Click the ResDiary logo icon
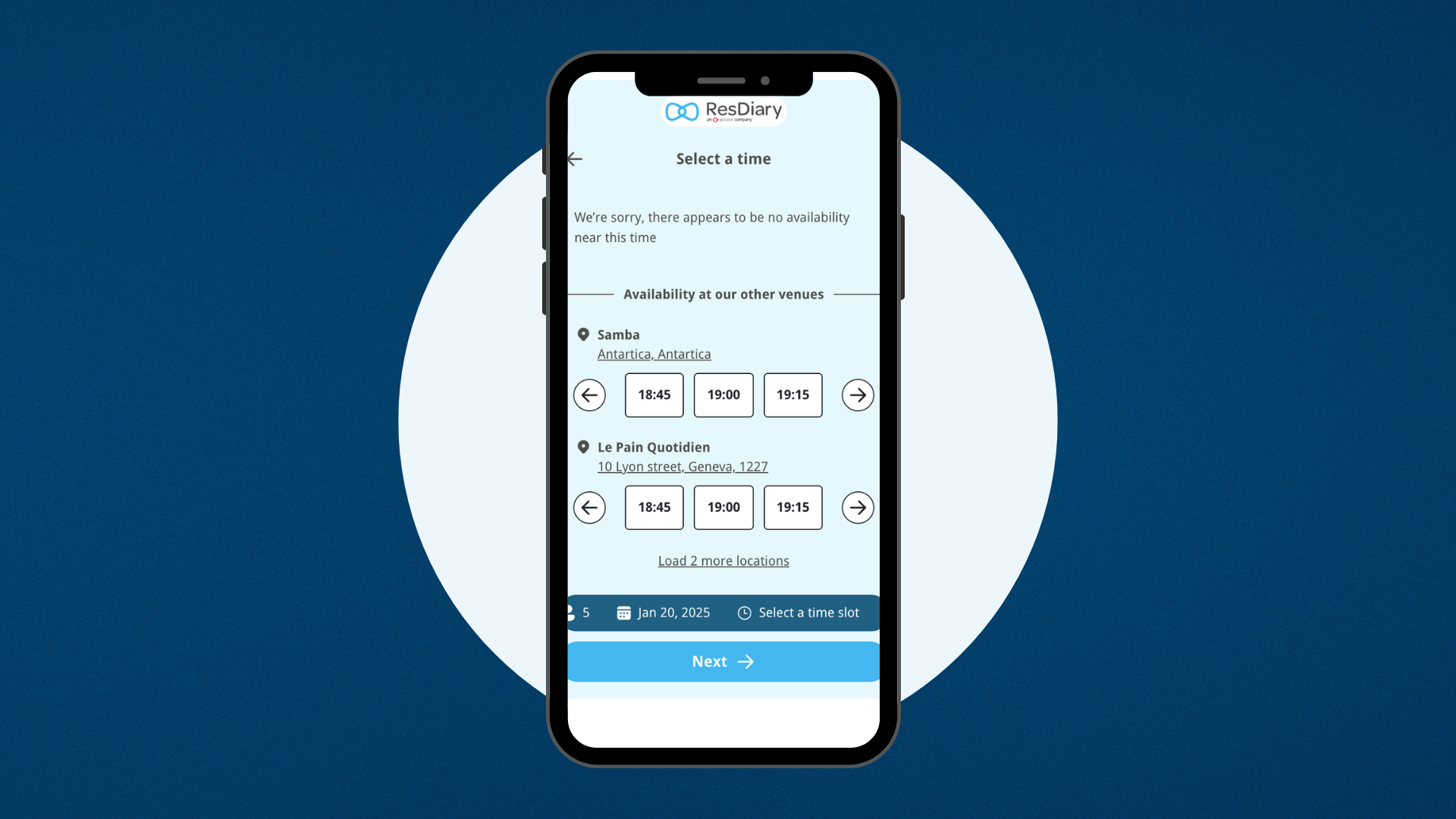 [683, 109]
